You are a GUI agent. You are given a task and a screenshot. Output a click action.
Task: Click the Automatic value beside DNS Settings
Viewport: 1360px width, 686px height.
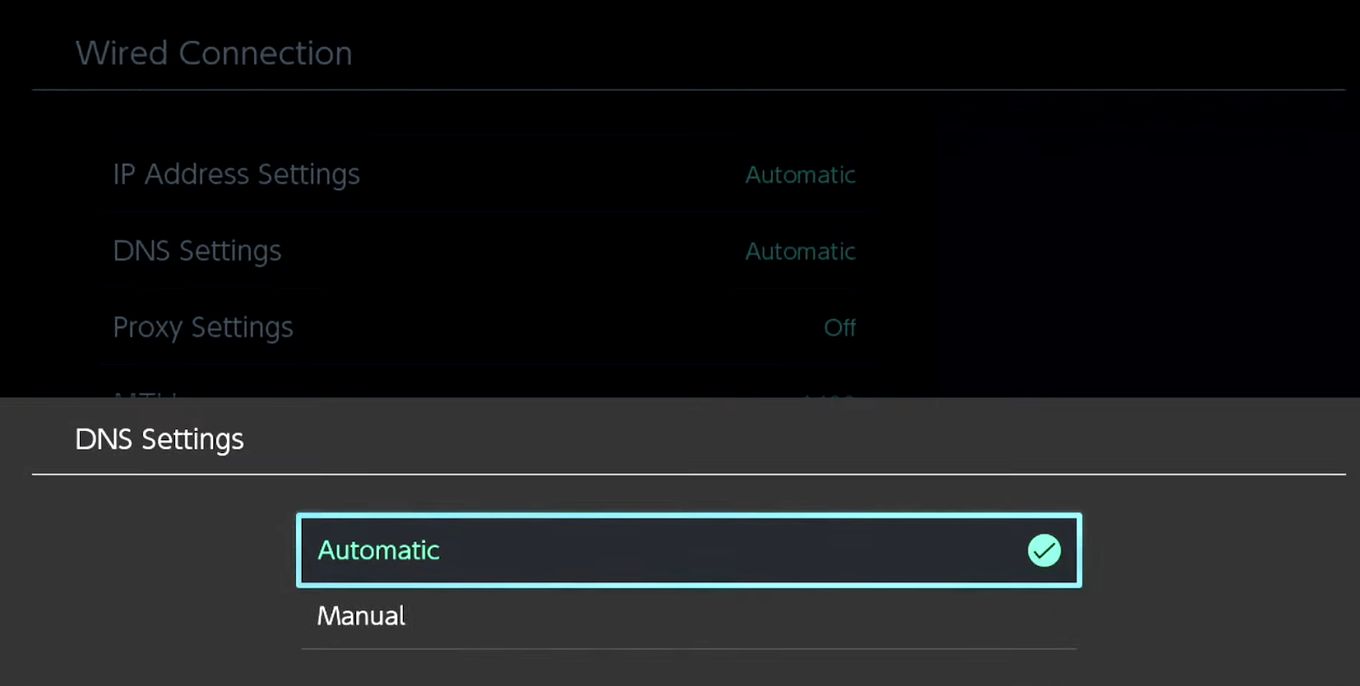[800, 251]
